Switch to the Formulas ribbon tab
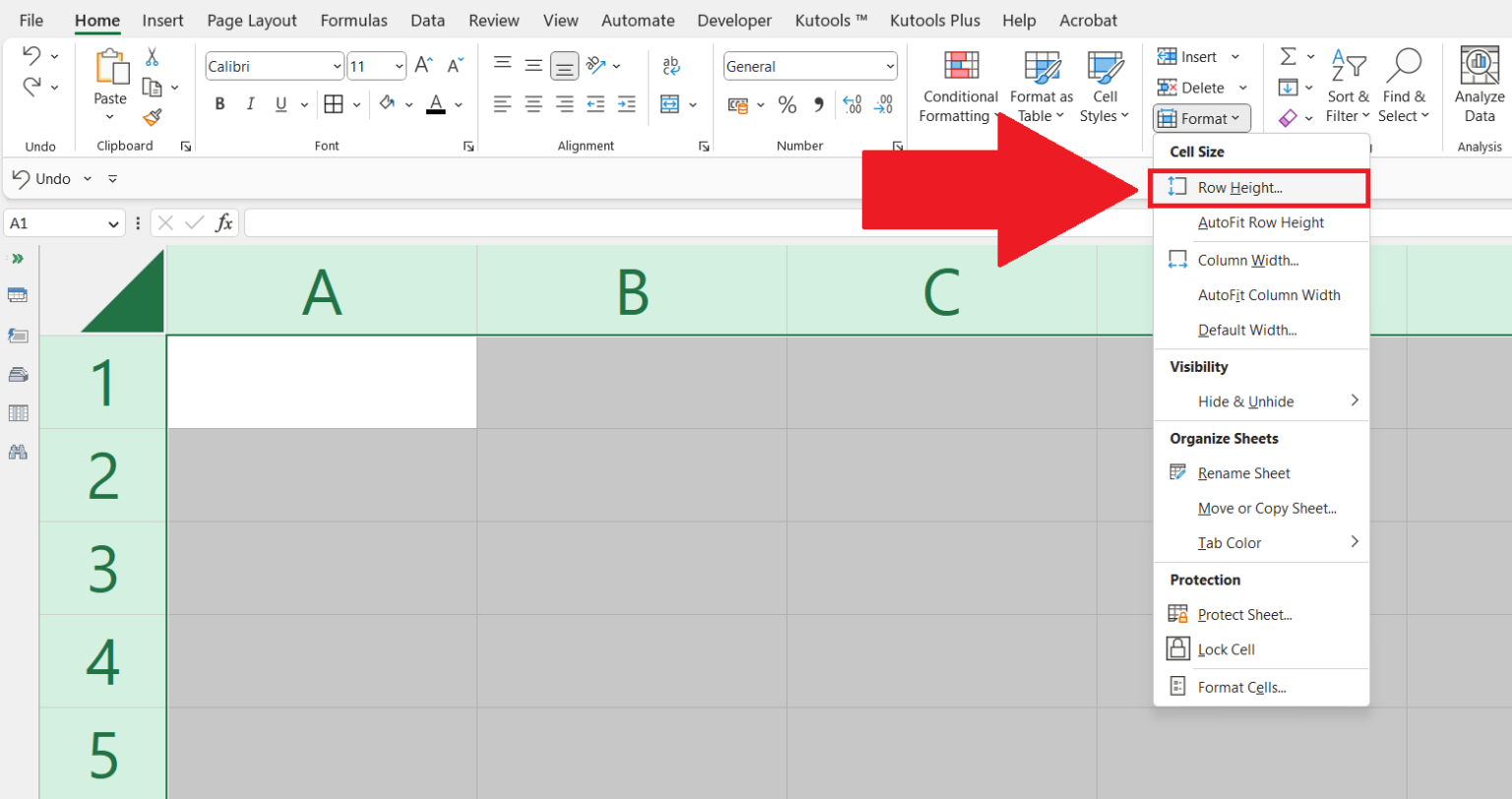This screenshot has height=799, width=1512. 353,20
